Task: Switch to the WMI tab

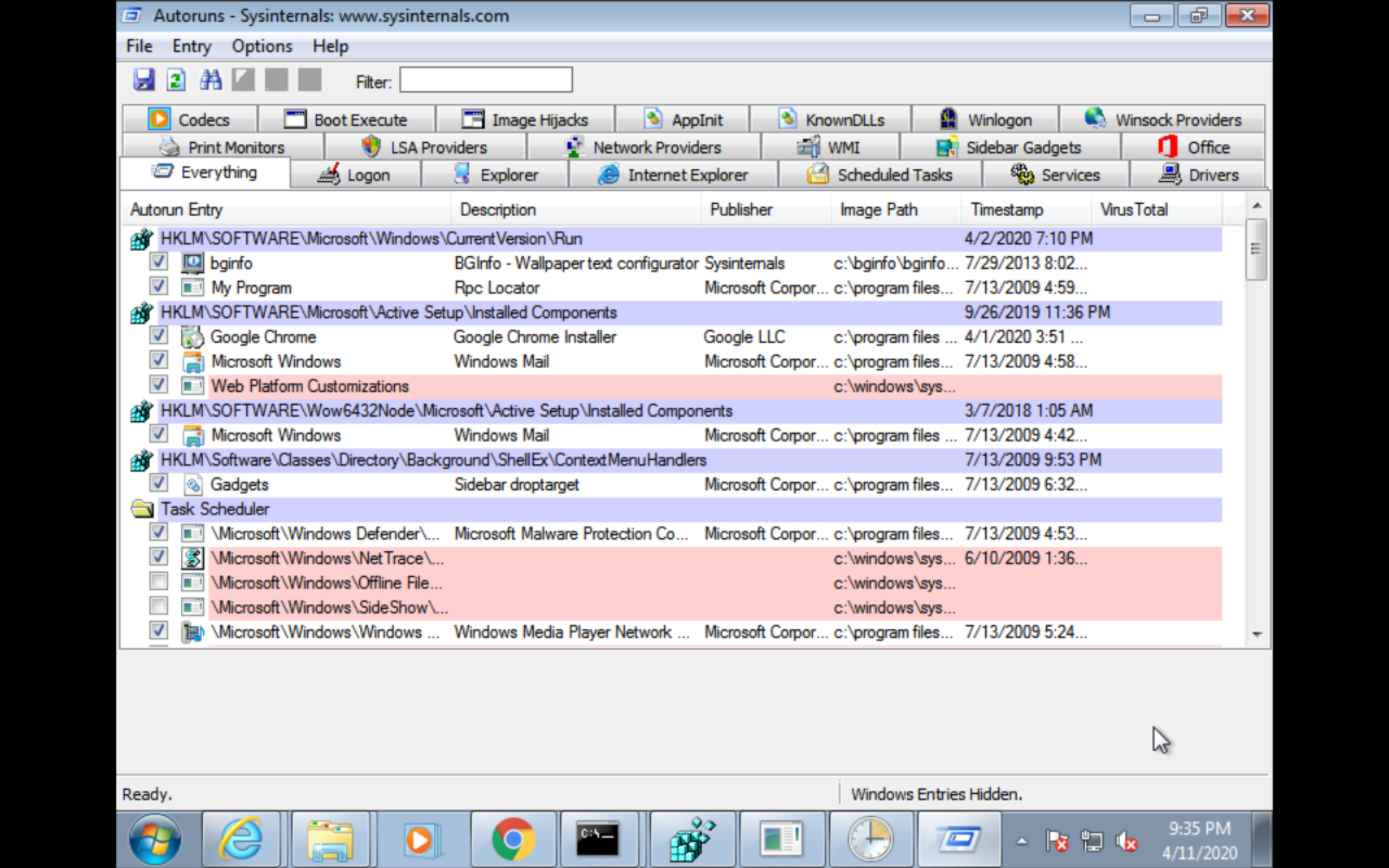Action: (x=830, y=147)
